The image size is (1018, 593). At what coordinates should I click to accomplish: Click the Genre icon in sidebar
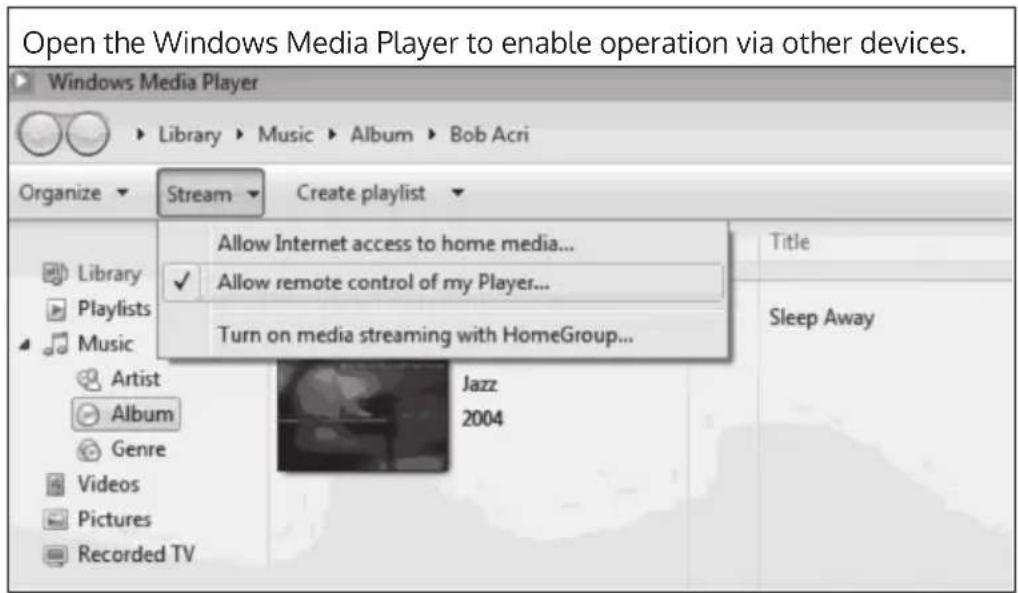pos(89,449)
